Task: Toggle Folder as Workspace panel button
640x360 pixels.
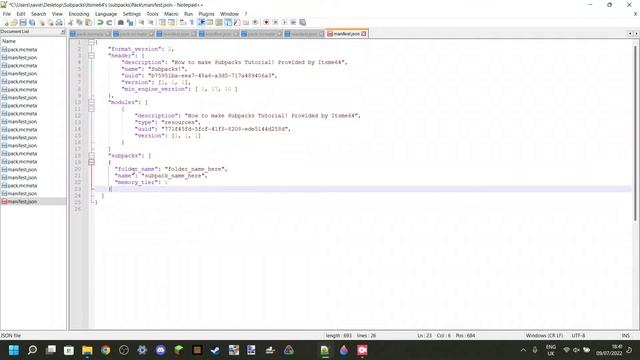Action: pyautogui.click(x=246, y=22)
